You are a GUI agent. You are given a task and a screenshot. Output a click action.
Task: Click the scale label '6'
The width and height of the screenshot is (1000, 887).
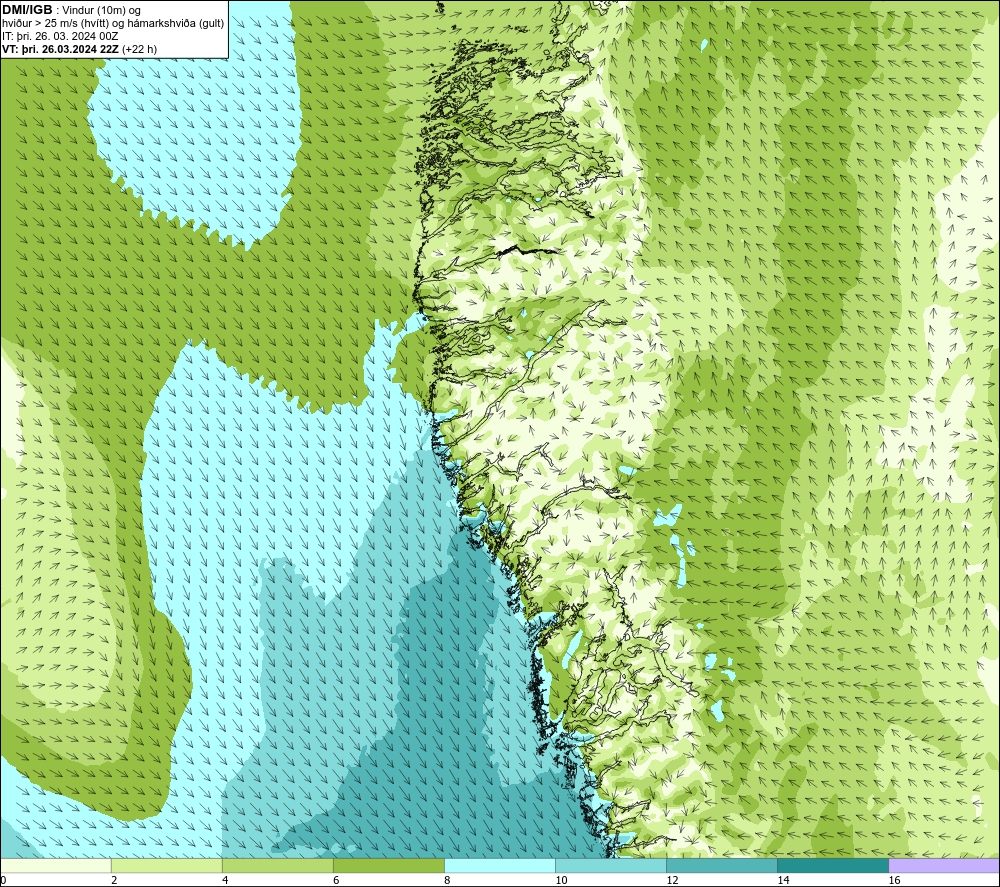pos(336,881)
